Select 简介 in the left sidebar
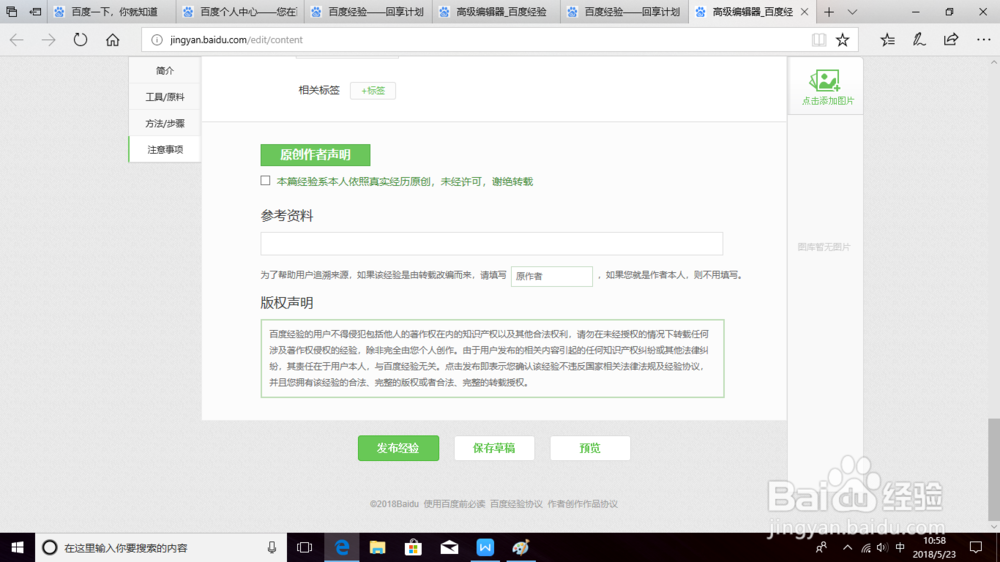1000x562 pixels. [x=165, y=70]
